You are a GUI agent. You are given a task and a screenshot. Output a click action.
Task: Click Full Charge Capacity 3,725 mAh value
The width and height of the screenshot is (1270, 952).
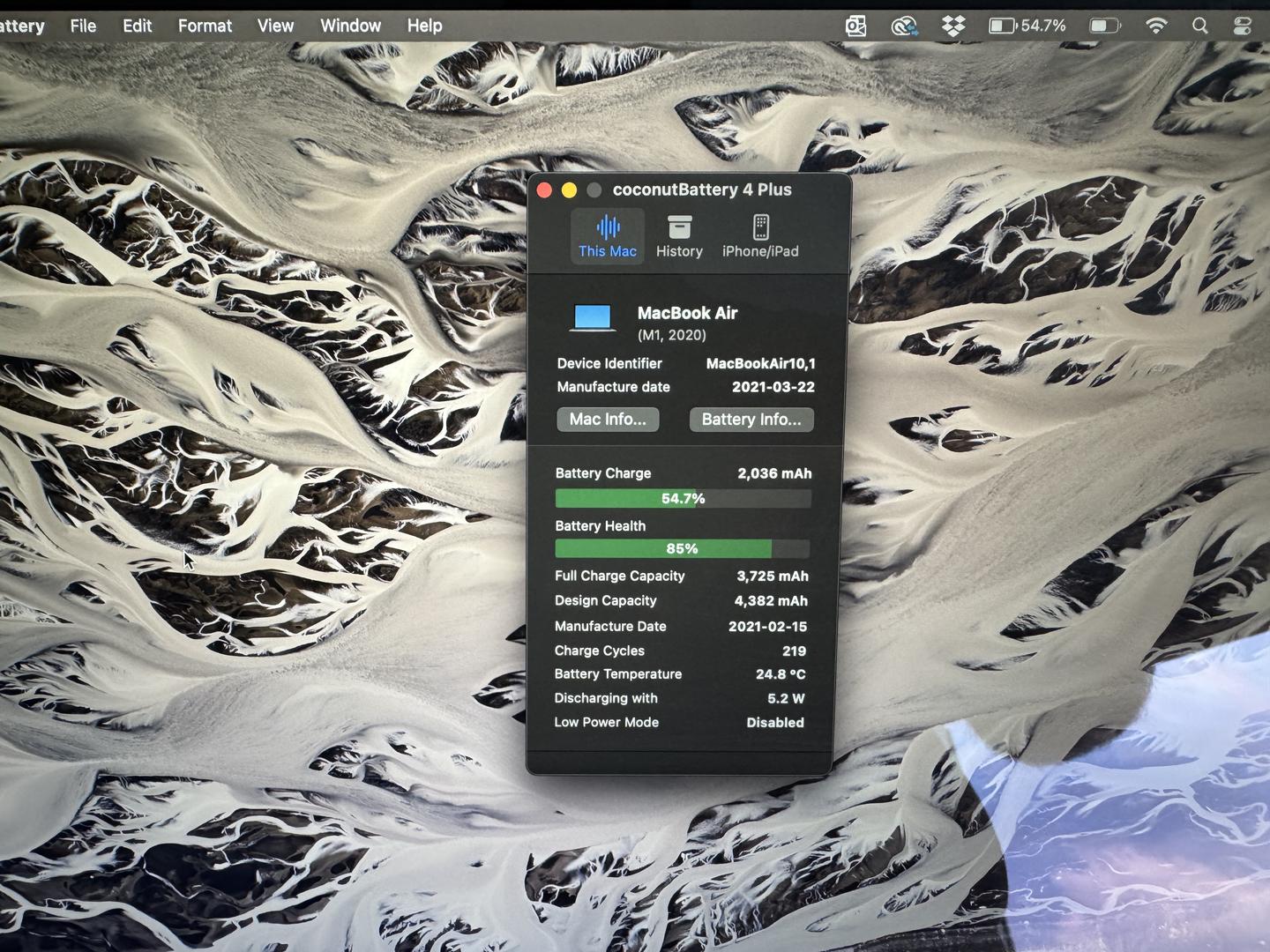(x=773, y=576)
